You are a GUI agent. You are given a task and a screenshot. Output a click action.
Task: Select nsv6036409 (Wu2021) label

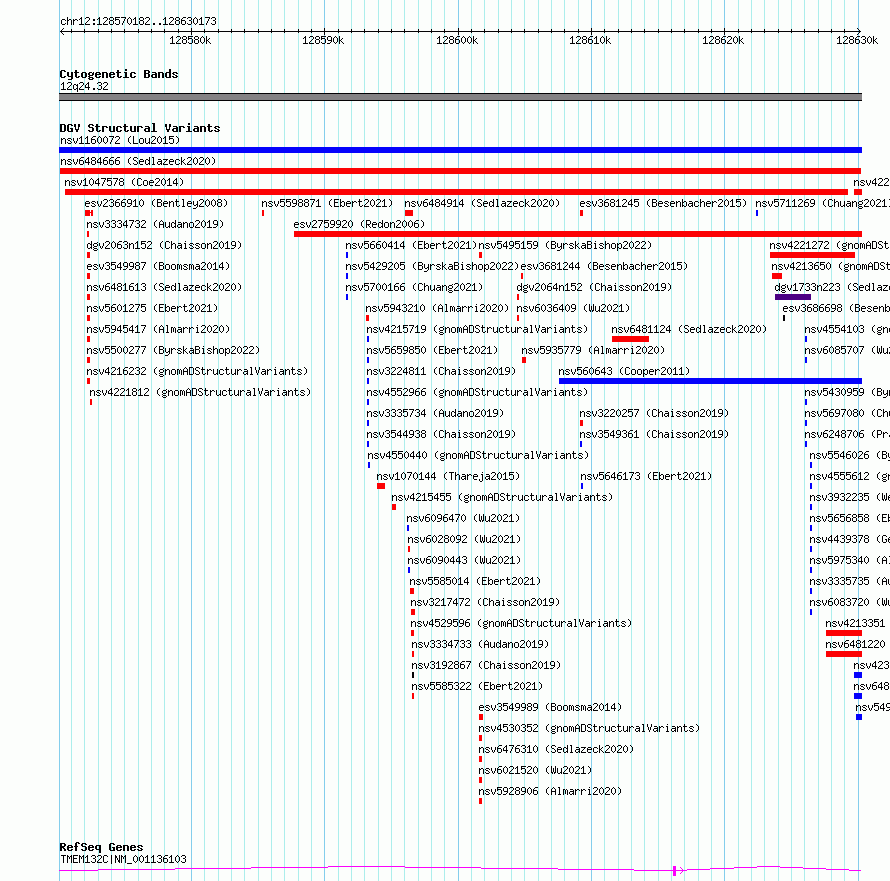tap(573, 308)
